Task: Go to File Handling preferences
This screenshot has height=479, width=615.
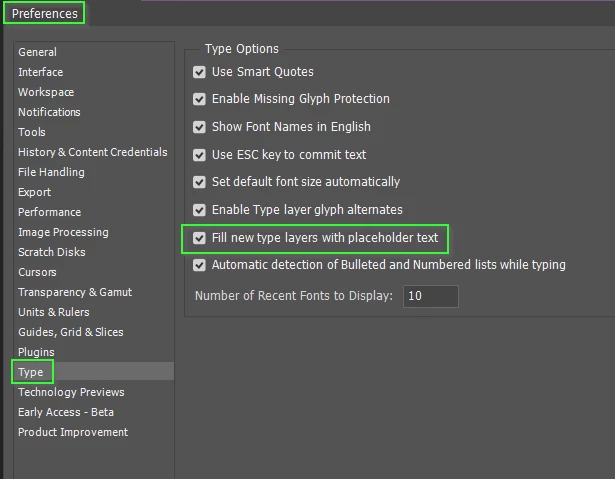Action: (x=51, y=172)
